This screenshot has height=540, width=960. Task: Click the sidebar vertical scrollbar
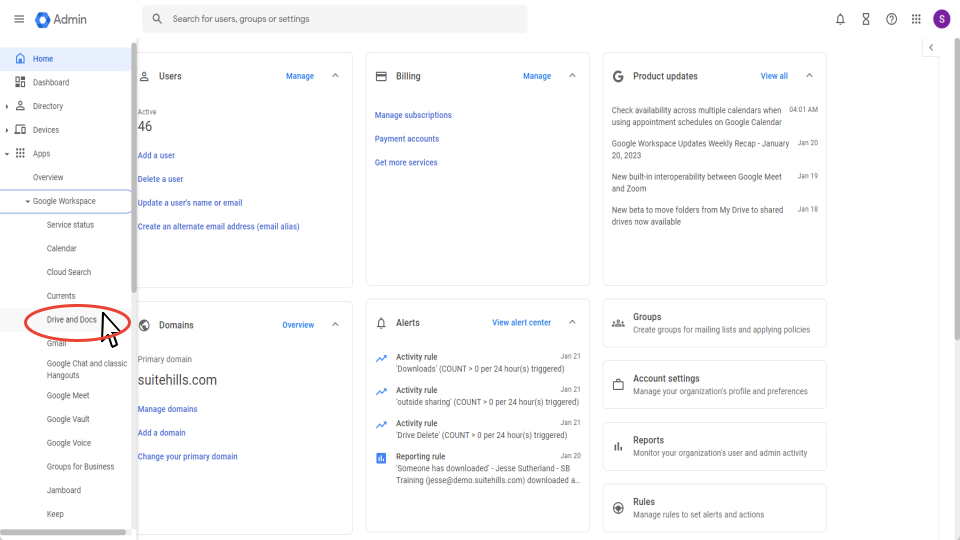click(134, 168)
